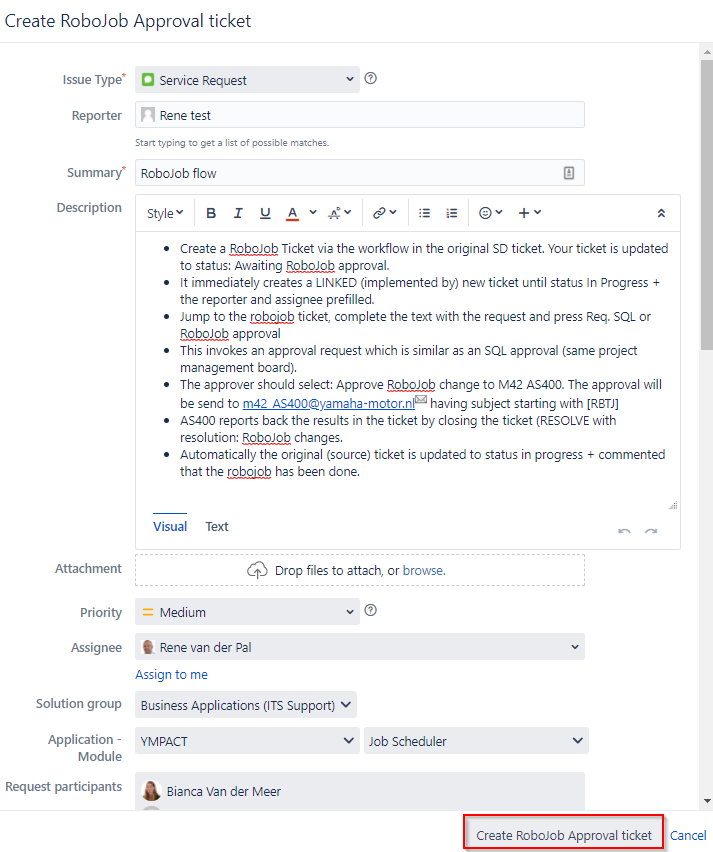Click the Drop files to attach area
Screen dimensions: 713x852
[360, 570]
